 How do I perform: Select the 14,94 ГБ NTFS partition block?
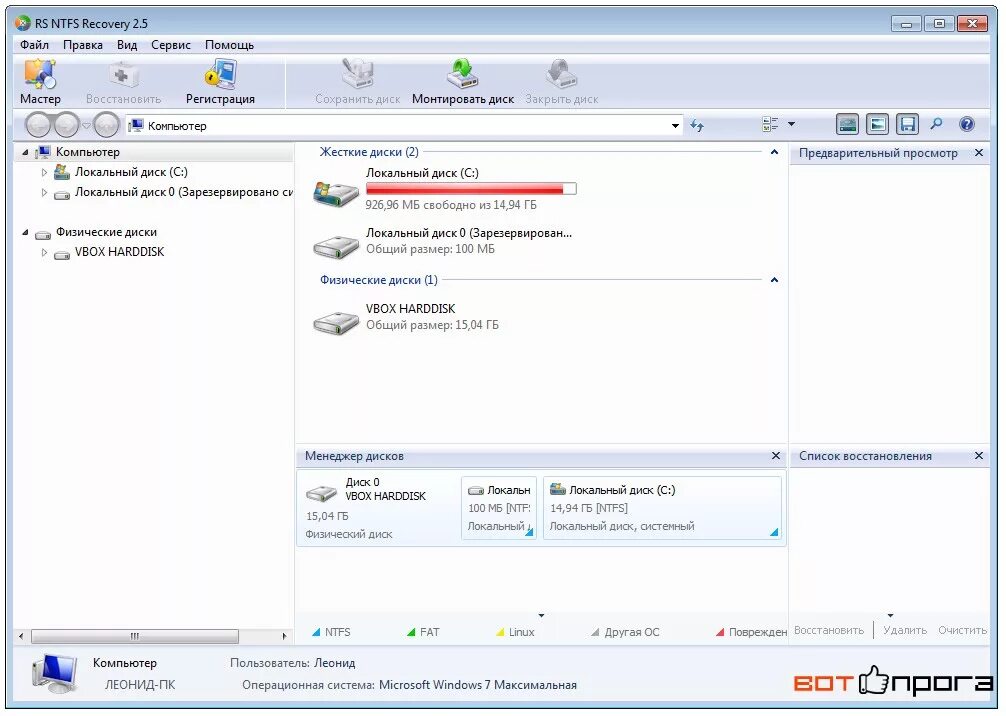tap(662, 507)
